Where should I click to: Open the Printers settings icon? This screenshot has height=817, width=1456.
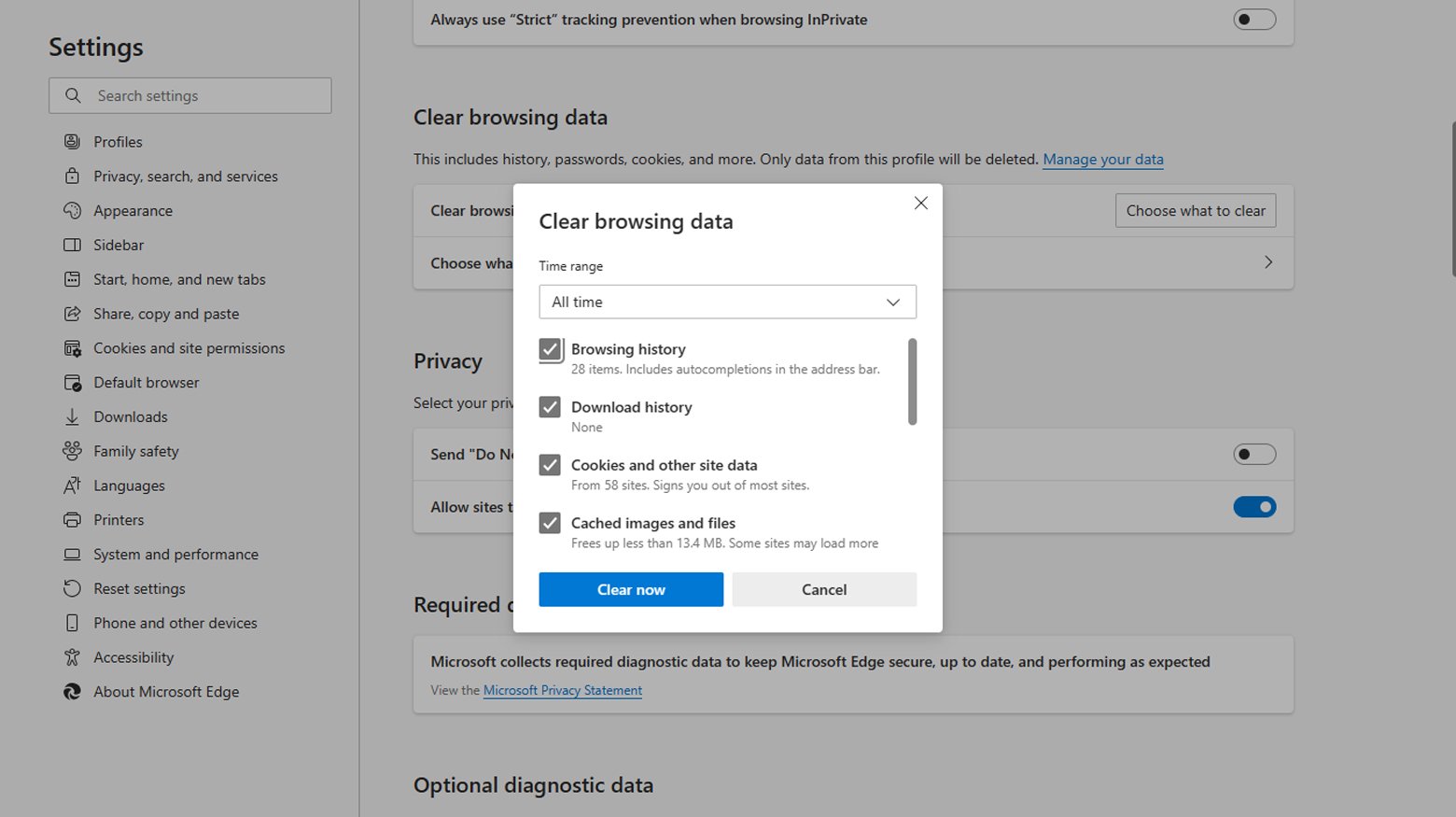(72, 519)
